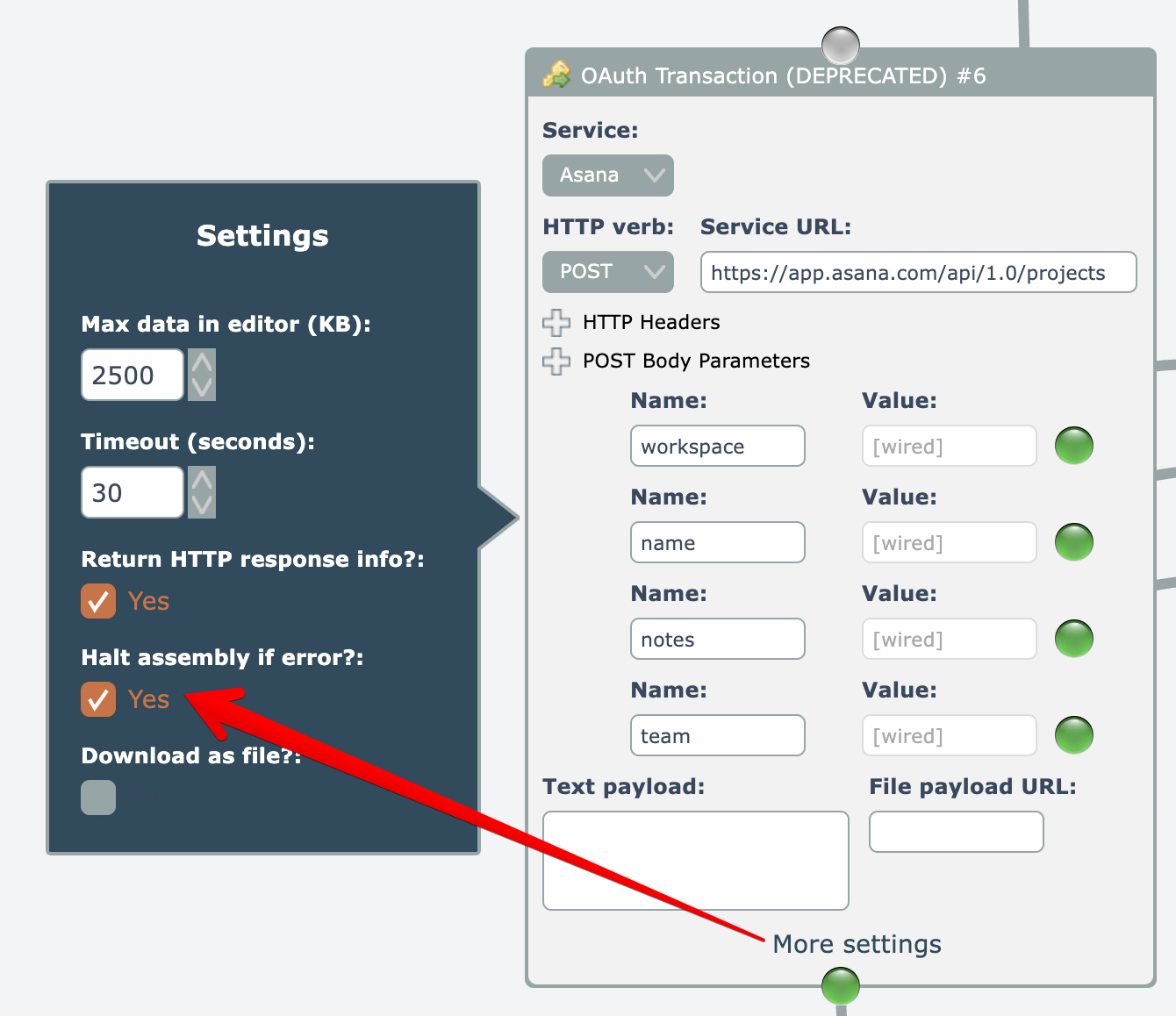Click the Service URL input field
This screenshot has width=1176, height=1016.
point(918,272)
